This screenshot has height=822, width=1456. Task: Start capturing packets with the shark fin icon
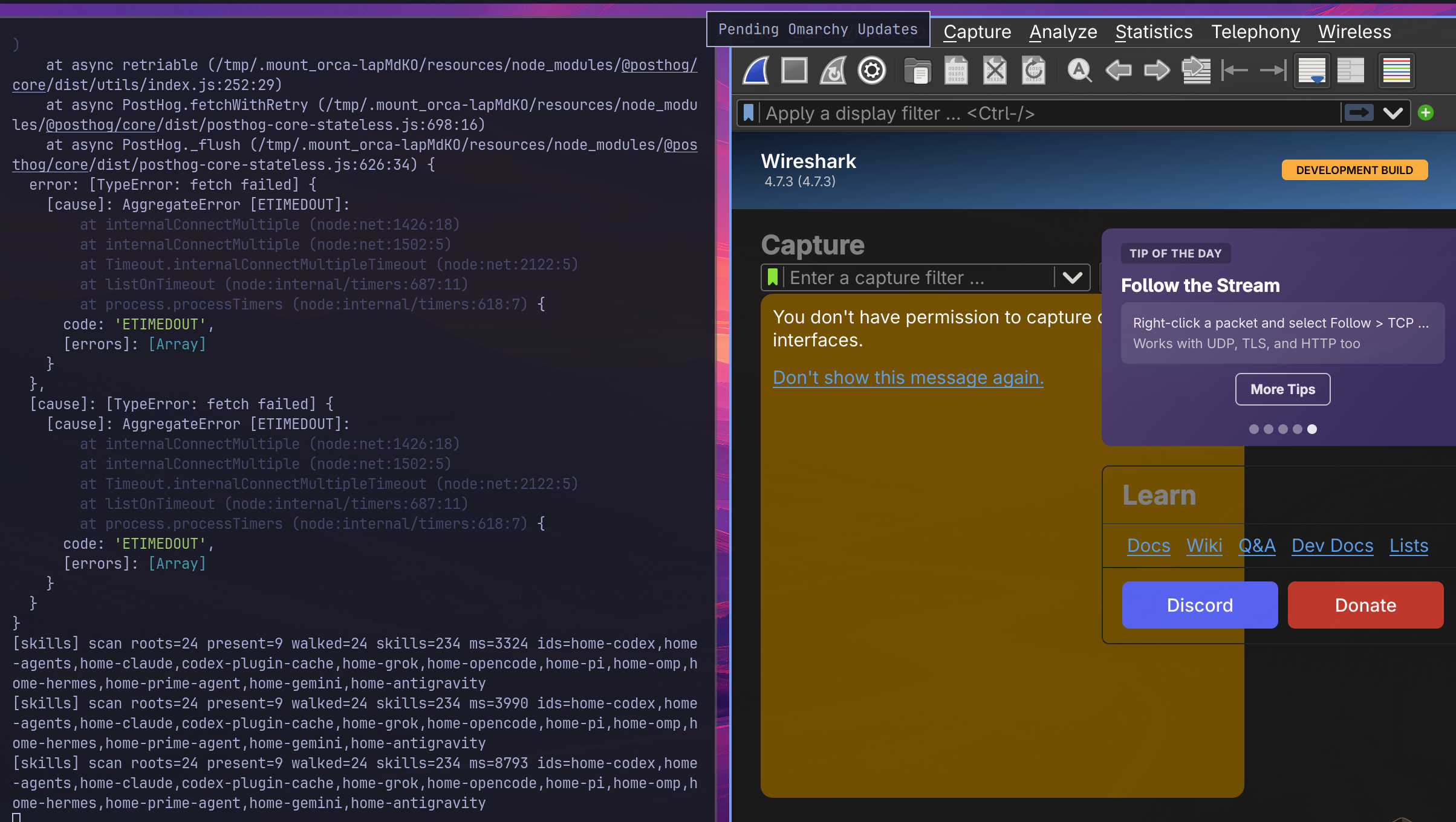coord(756,71)
